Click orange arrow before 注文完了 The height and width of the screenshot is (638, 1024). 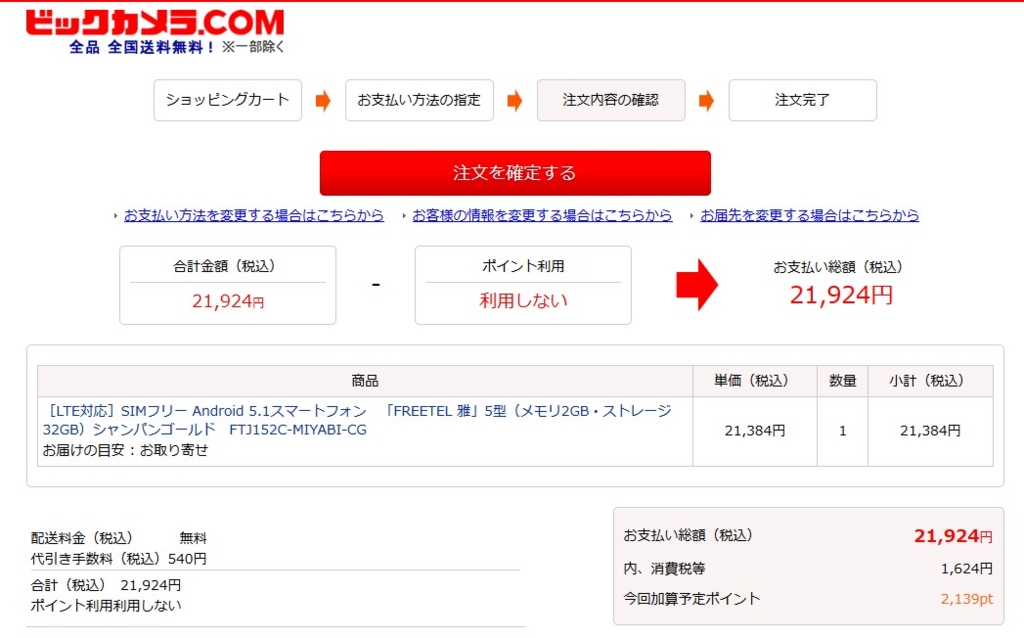707,101
